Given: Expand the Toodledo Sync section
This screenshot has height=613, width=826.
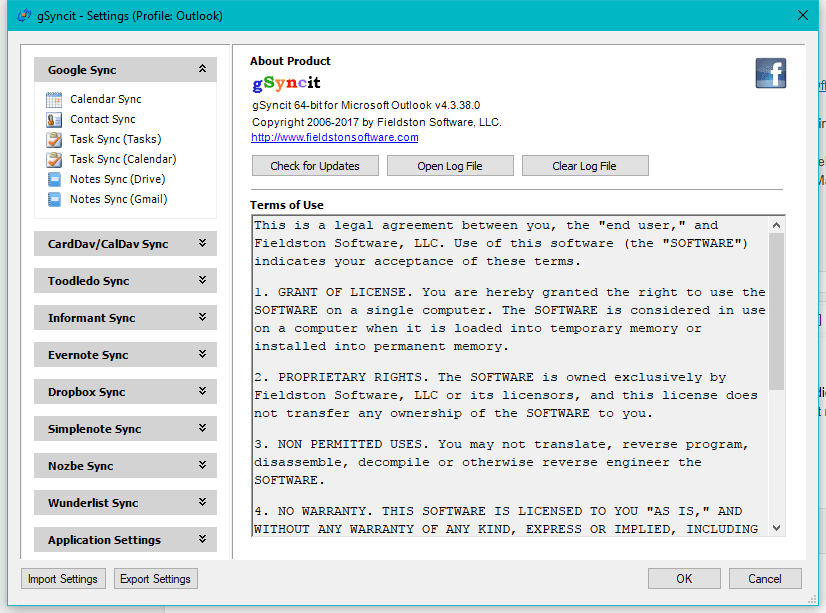Looking at the screenshot, I should pos(125,280).
